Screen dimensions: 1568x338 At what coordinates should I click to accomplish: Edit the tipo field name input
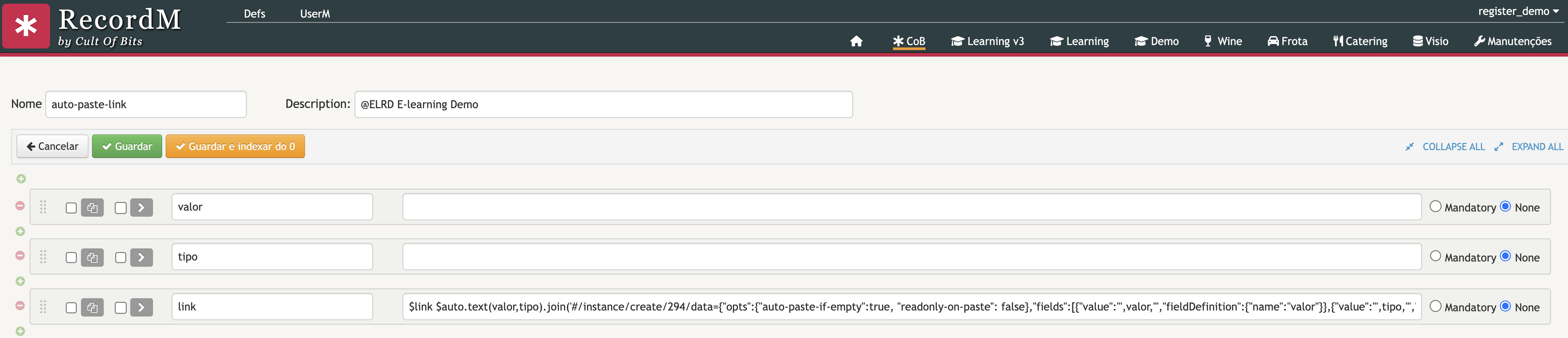(x=272, y=257)
